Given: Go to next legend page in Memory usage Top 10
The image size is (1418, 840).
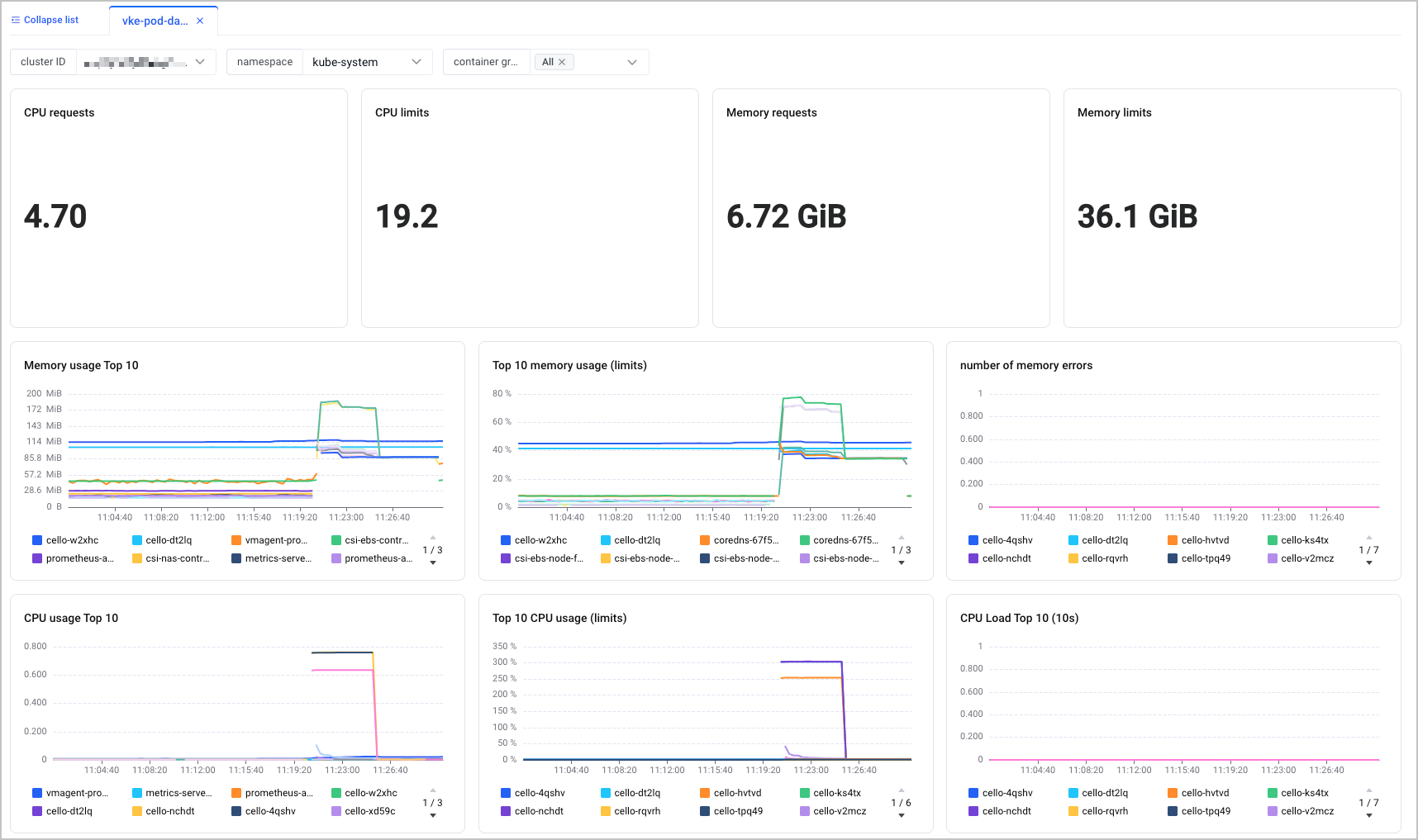Looking at the screenshot, I should click(x=433, y=563).
